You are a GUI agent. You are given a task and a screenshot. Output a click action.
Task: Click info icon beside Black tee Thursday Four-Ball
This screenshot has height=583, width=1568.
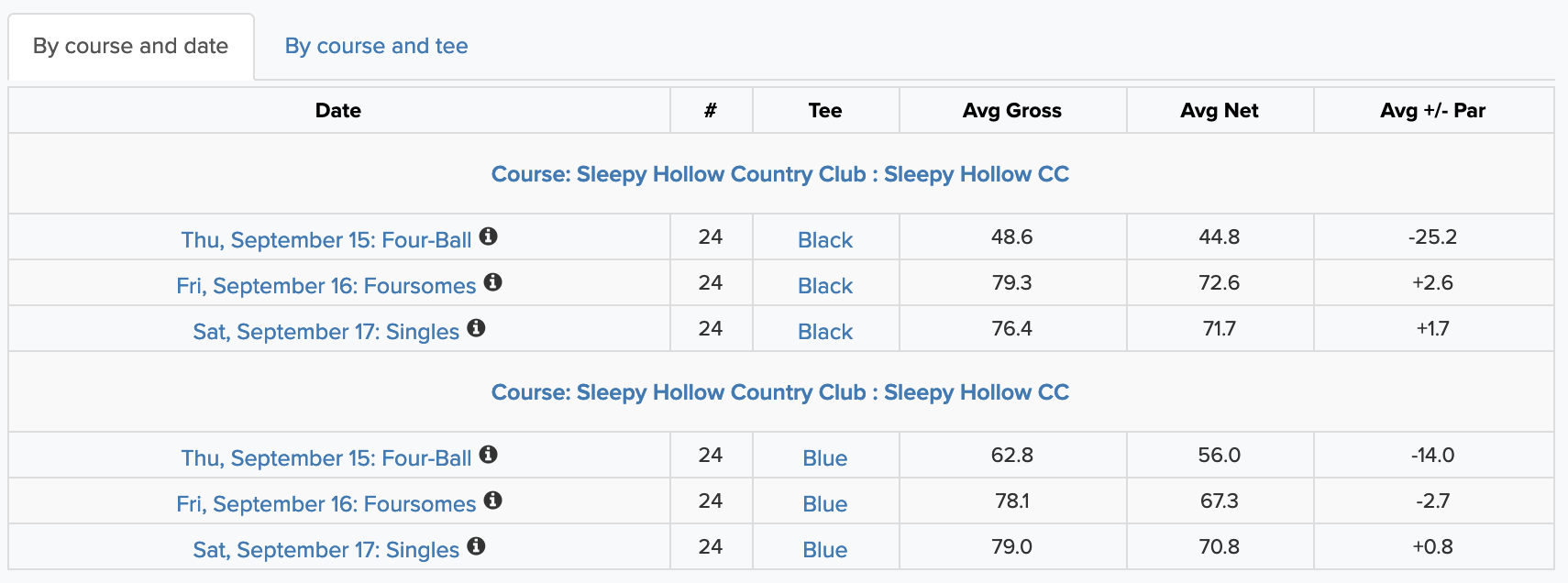(489, 236)
